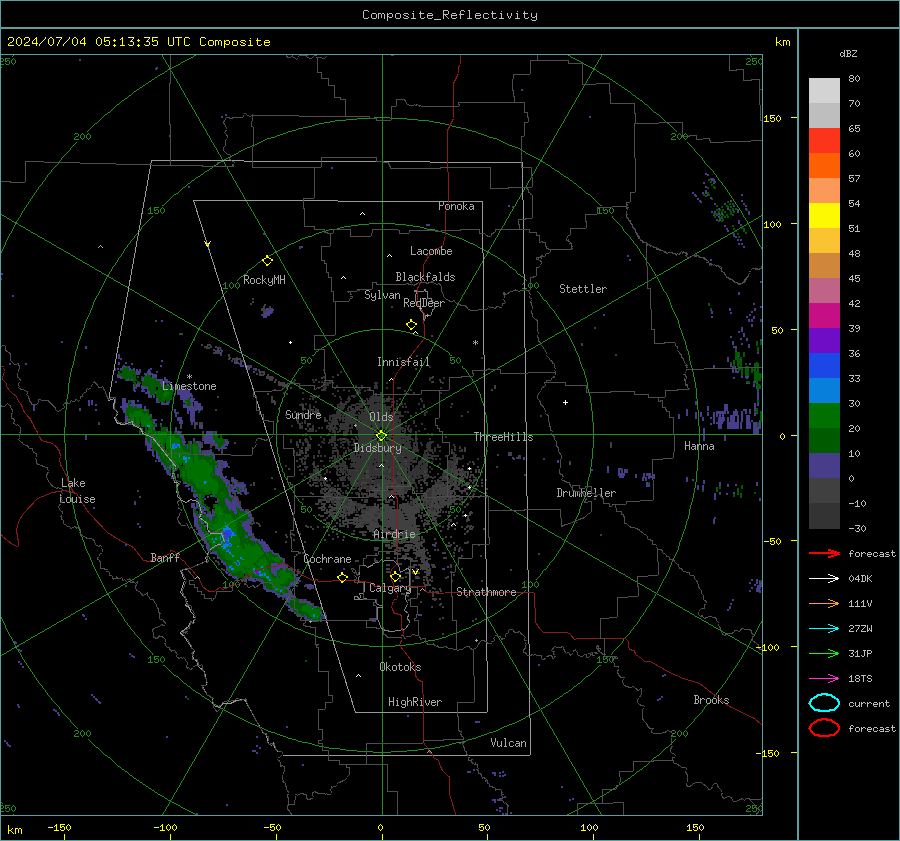This screenshot has height=841, width=900.
Task: Click the yellow diamond marker above Calgary
Action: 395,576
